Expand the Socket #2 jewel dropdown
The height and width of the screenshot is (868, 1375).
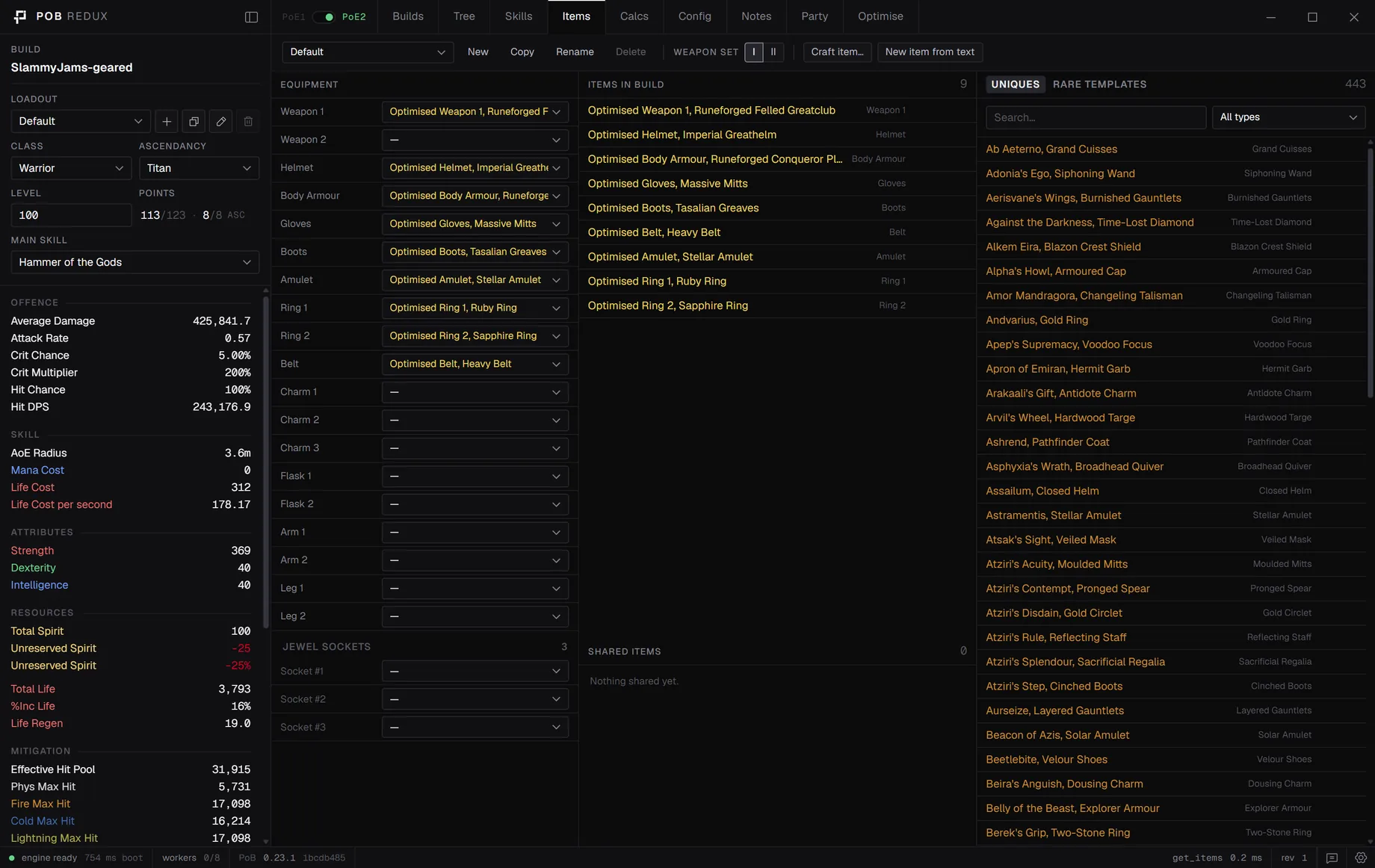pos(475,699)
